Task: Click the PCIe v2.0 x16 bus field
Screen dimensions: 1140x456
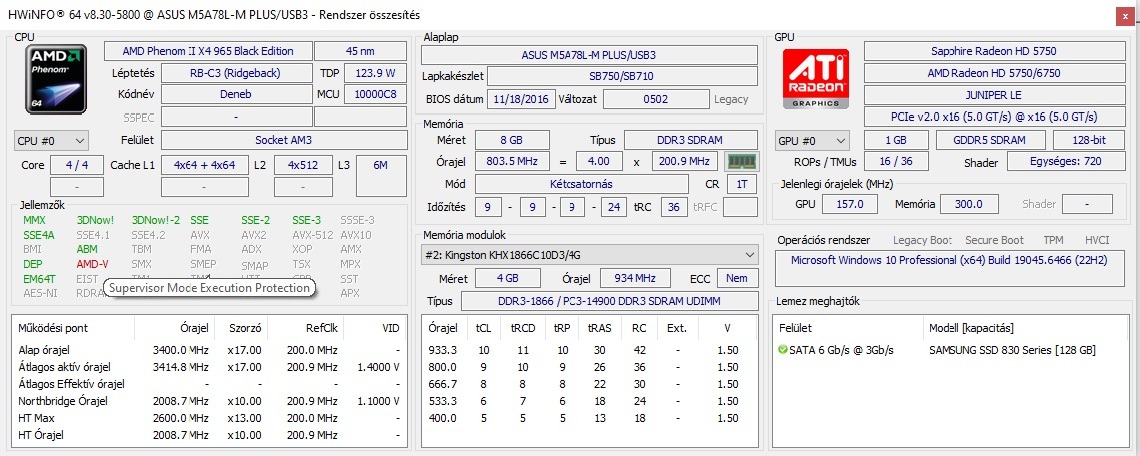Action: (x=993, y=116)
